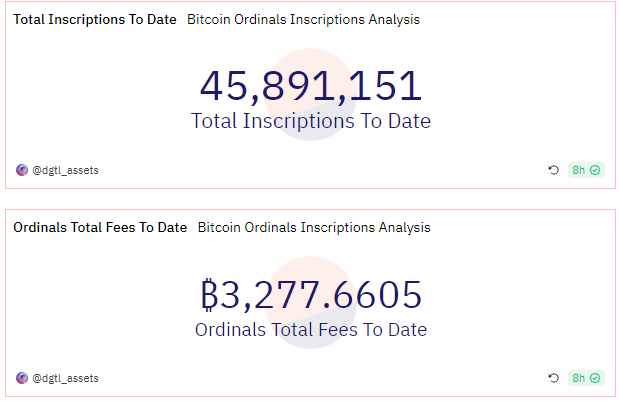The height and width of the screenshot is (402, 619).
Task: Click the refresh icon on Total Inscriptions panel
Action: click(x=553, y=170)
